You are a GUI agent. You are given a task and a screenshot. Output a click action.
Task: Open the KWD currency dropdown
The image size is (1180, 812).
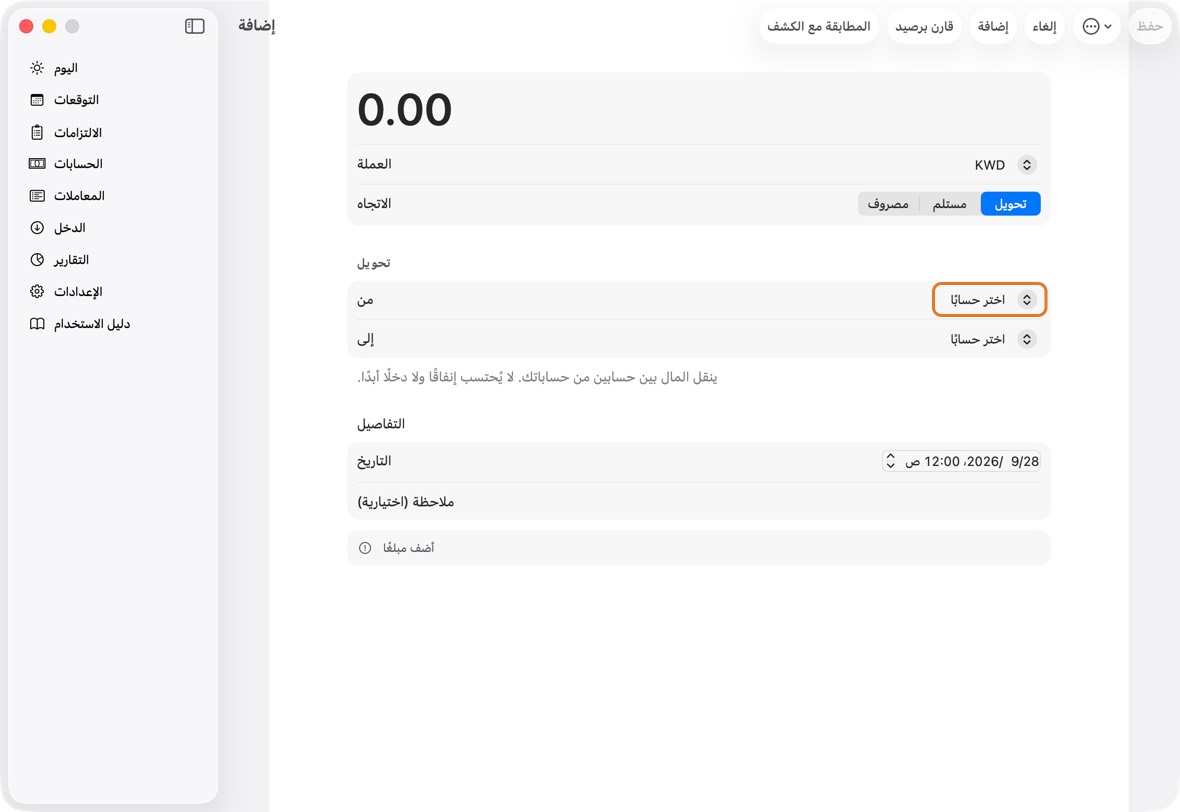(x=1005, y=165)
